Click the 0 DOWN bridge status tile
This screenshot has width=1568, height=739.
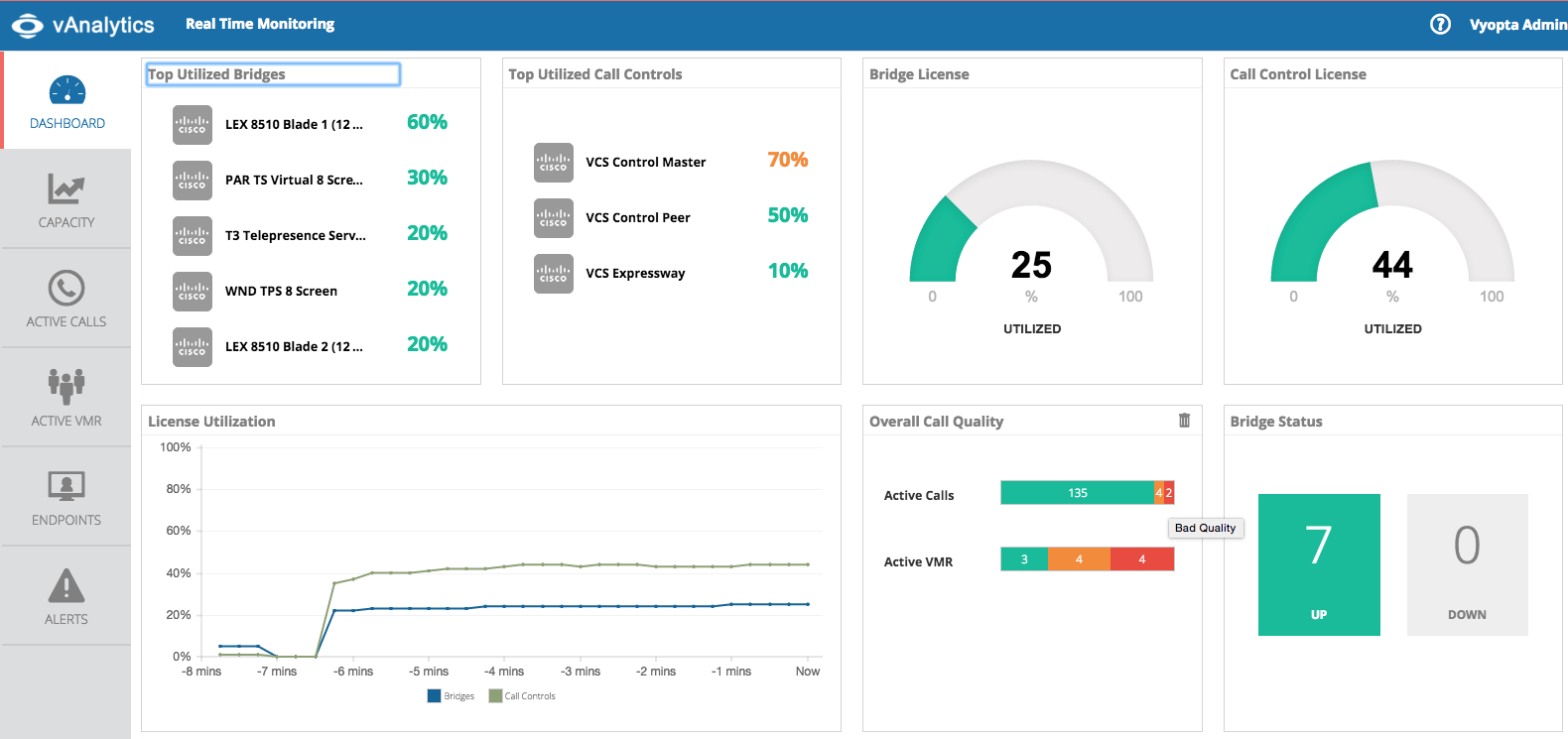[x=1467, y=564]
